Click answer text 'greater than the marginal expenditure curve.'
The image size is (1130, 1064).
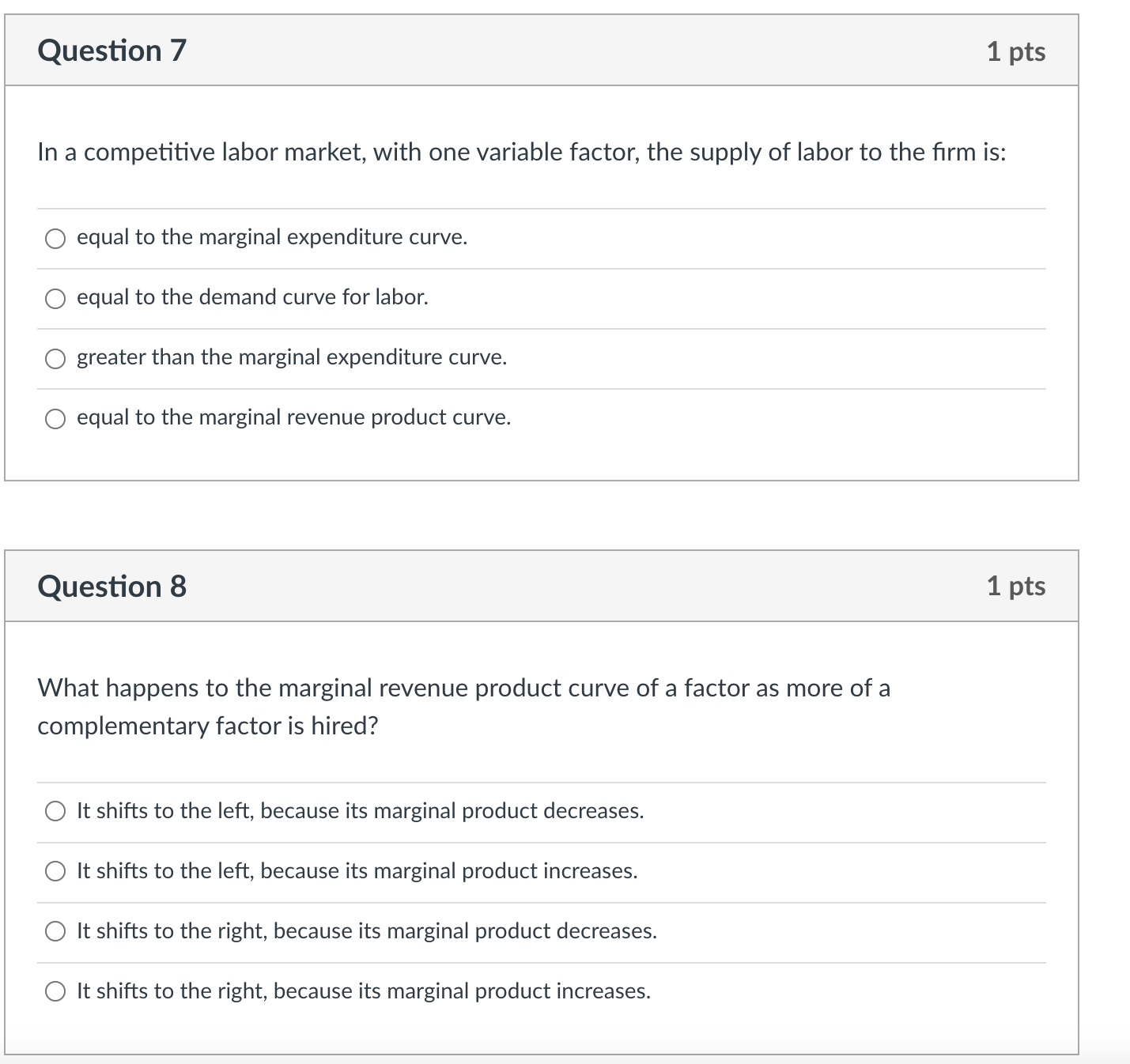point(292,357)
